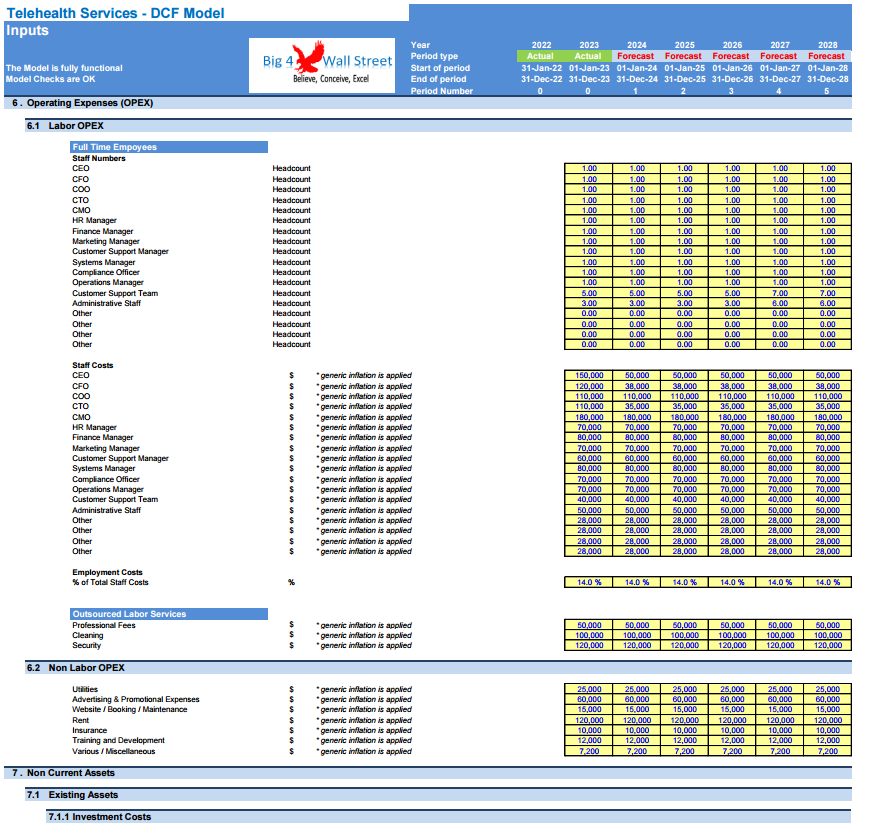Select Various / Miscellaneous 7,200 for 2028
The width and height of the screenshot is (871, 828).
click(x=828, y=751)
